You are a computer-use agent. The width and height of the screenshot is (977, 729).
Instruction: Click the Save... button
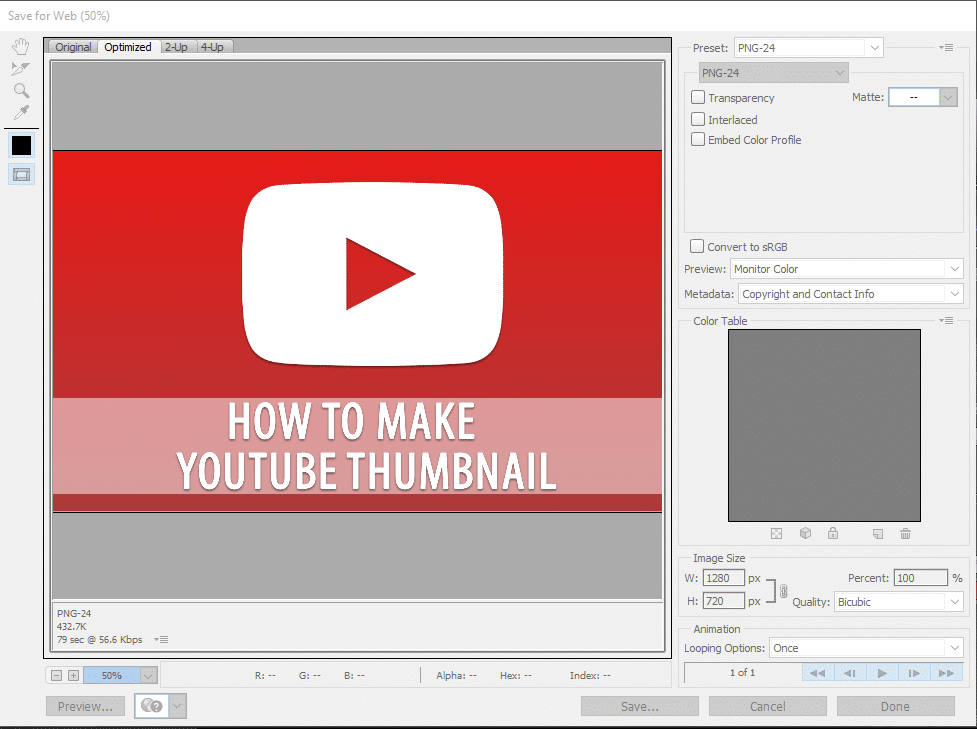[640, 707]
